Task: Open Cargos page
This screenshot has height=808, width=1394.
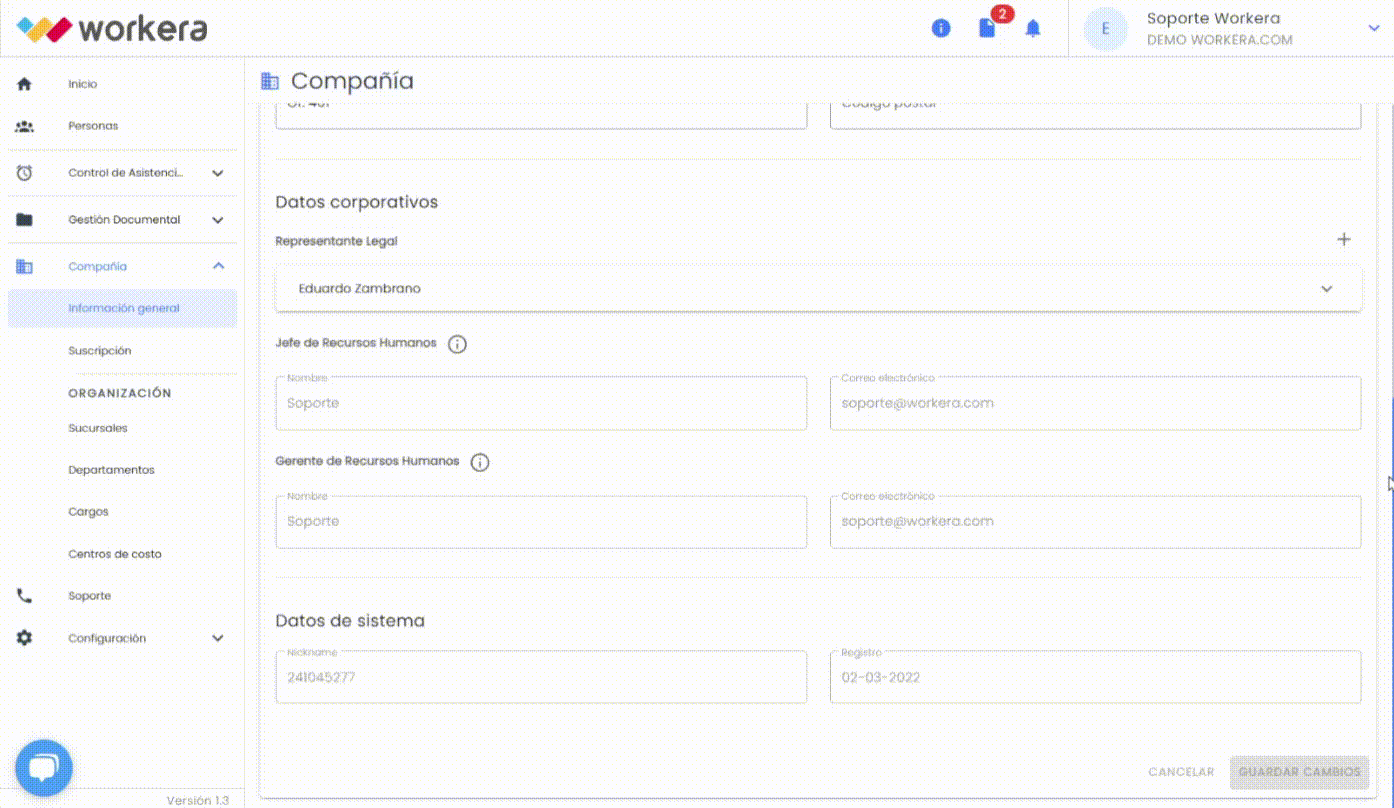Action: 89,512
